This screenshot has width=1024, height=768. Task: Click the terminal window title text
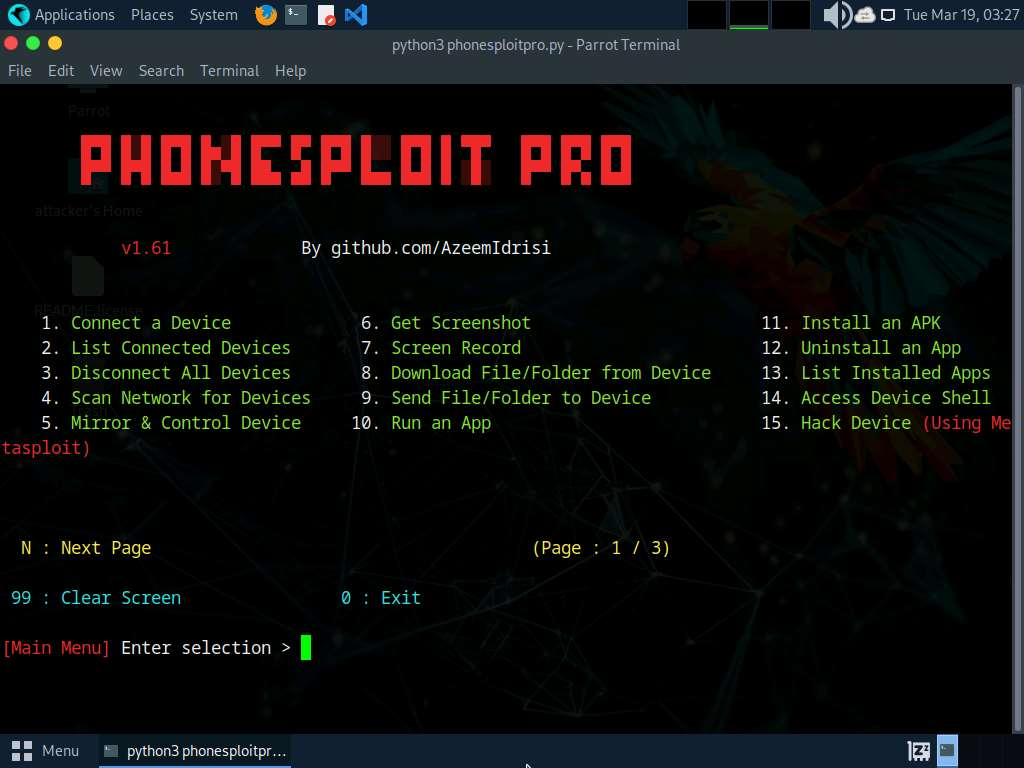tap(536, 44)
